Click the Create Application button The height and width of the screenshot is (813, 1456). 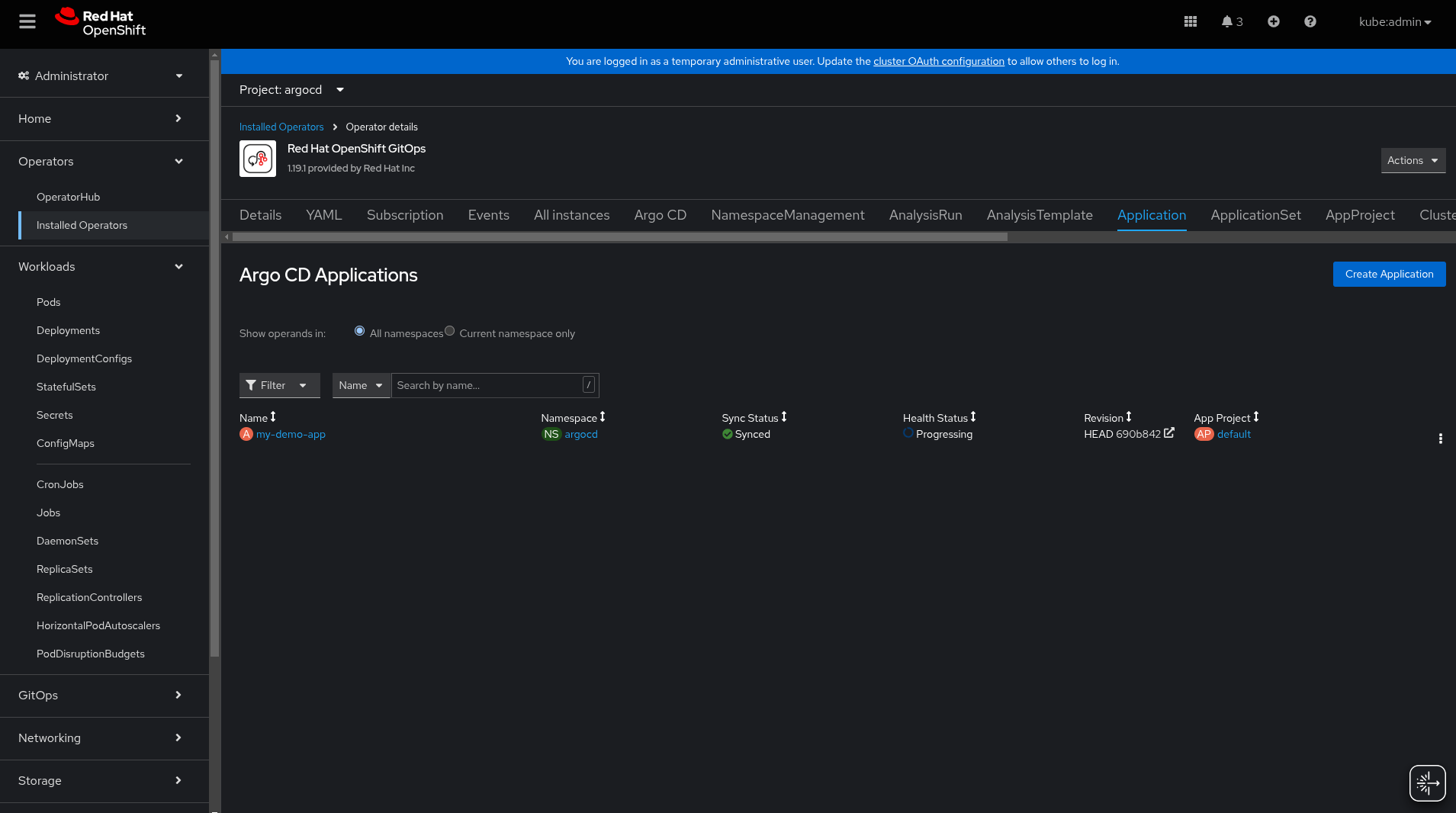click(1389, 274)
